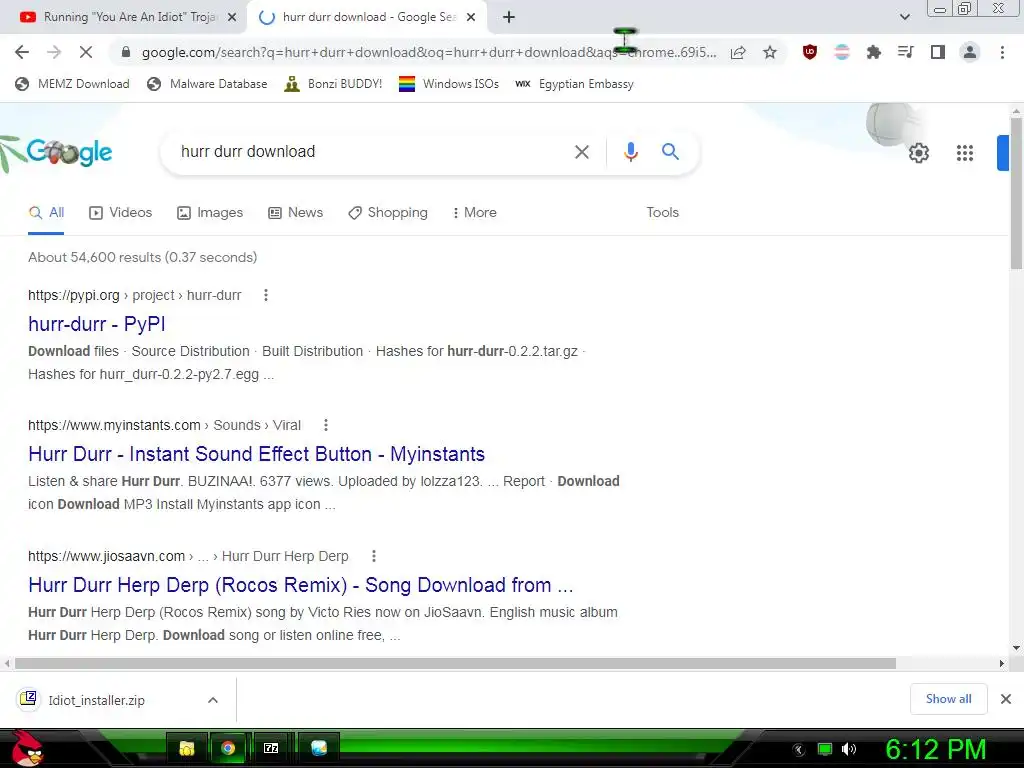Open the Chrome profile menu

pos(970,52)
